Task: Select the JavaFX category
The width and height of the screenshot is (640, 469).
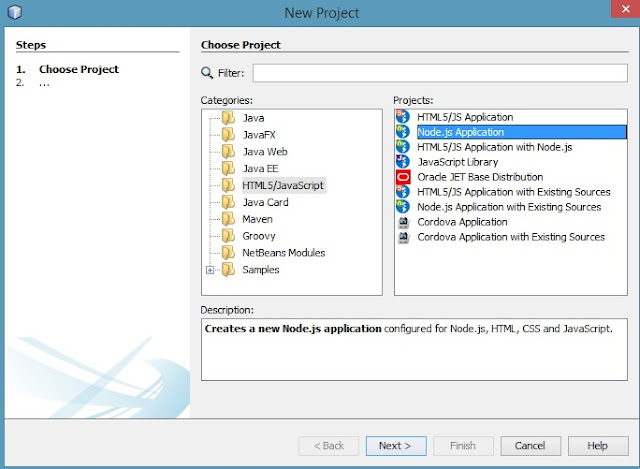Action: click(x=259, y=135)
